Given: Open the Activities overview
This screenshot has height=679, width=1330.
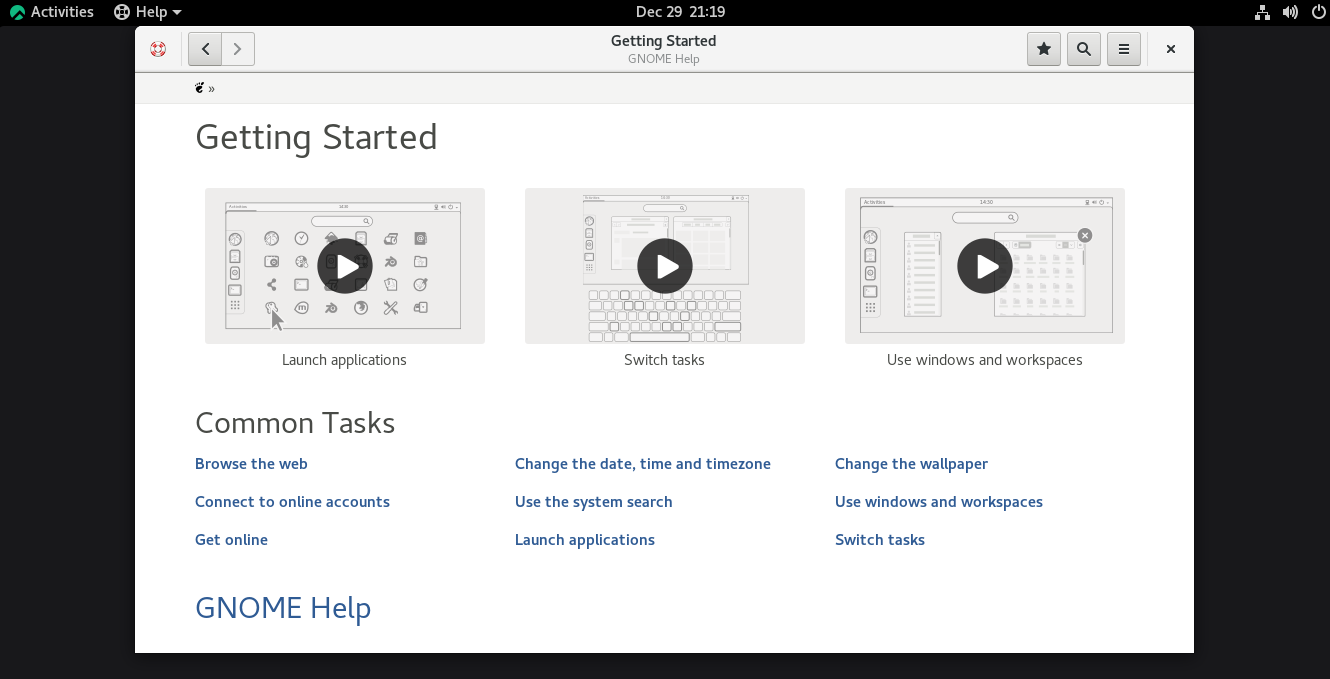Looking at the screenshot, I should pyautogui.click(x=52, y=12).
